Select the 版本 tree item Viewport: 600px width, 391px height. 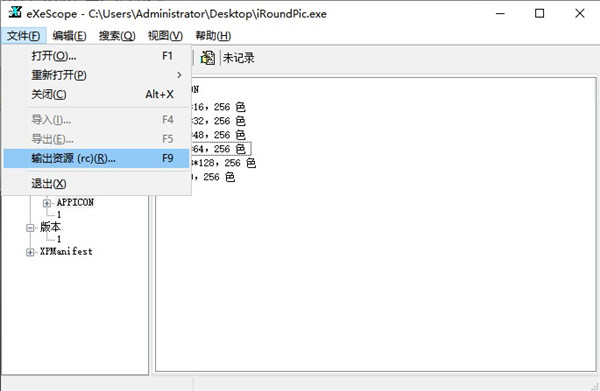50,227
